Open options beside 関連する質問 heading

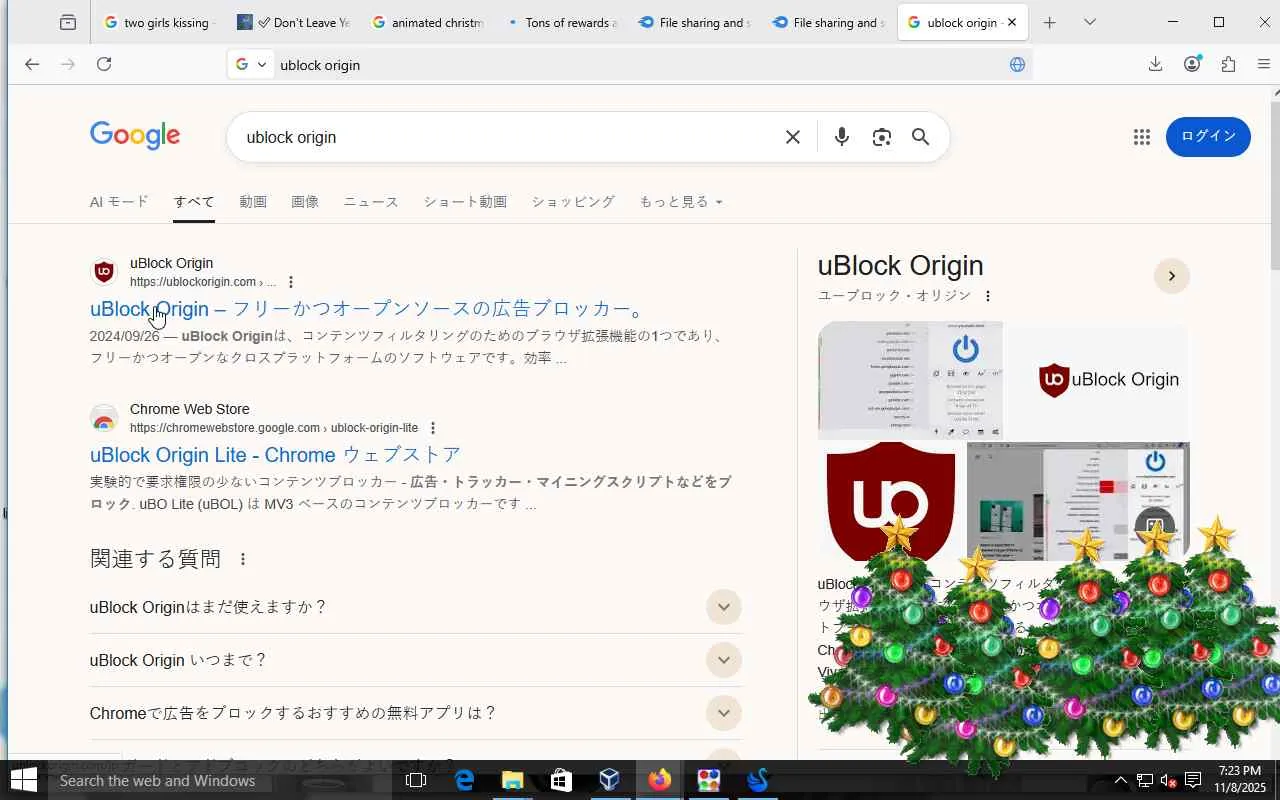243,559
